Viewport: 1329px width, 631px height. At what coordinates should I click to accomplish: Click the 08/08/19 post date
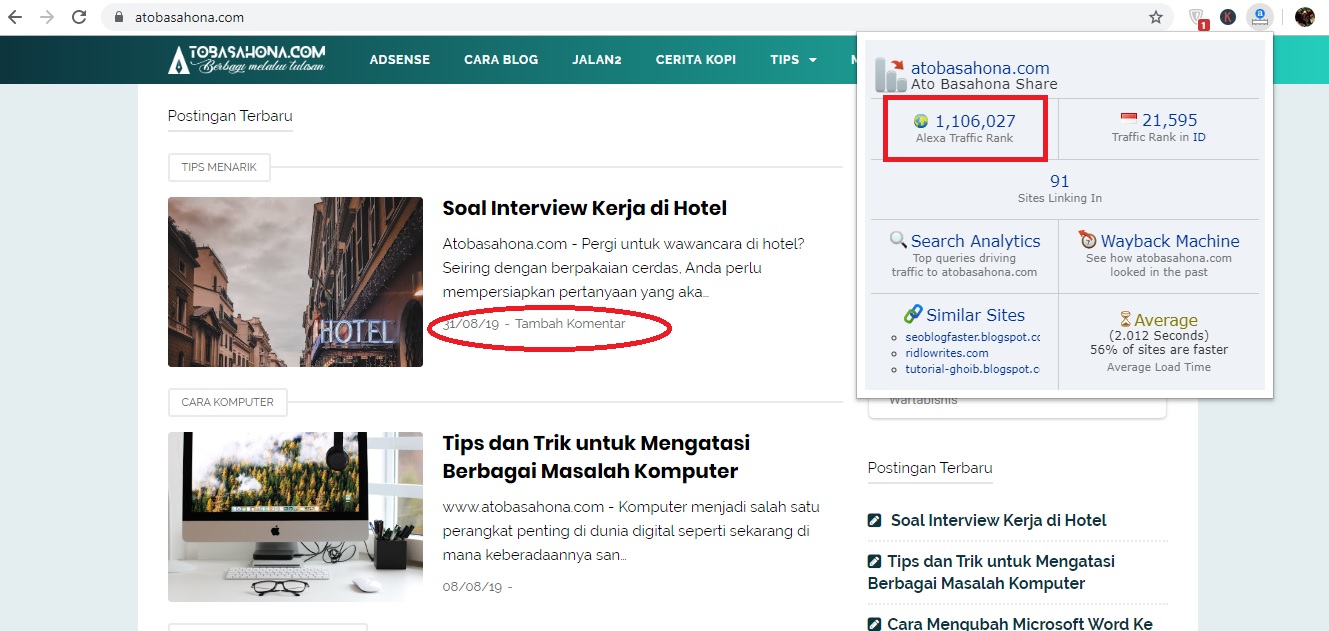coord(472,586)
